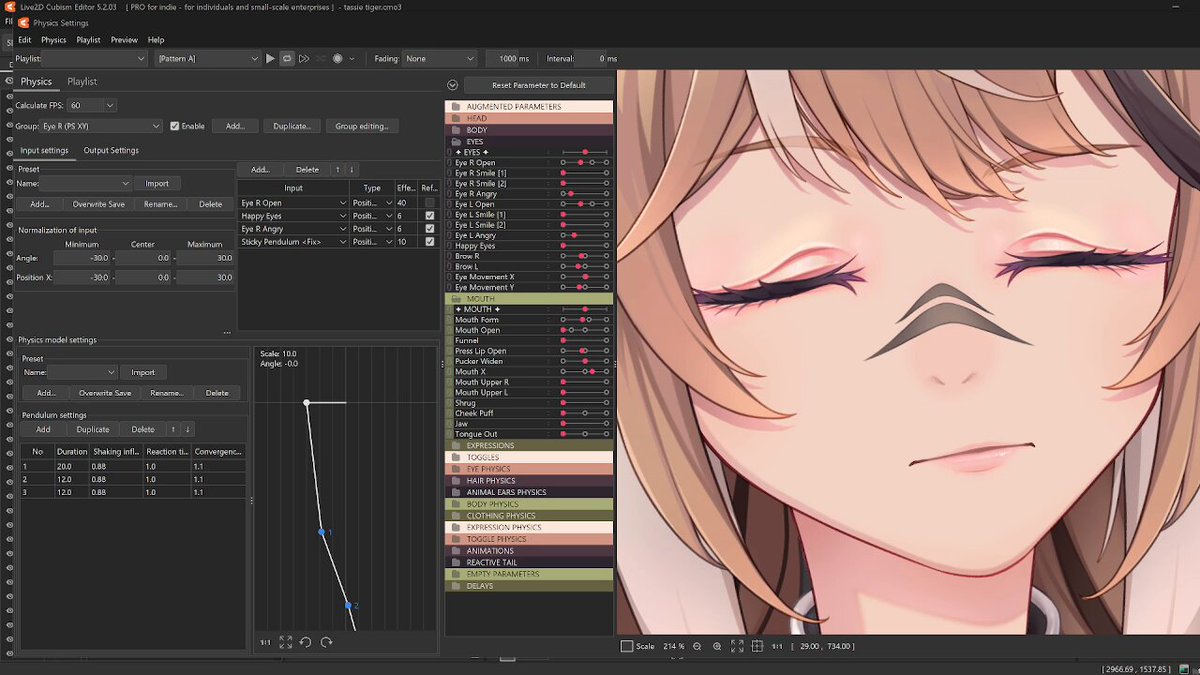Screen dimensions: 1200x675
Task: Open the Playlist dropdown in toolbar
Action: 95,59
